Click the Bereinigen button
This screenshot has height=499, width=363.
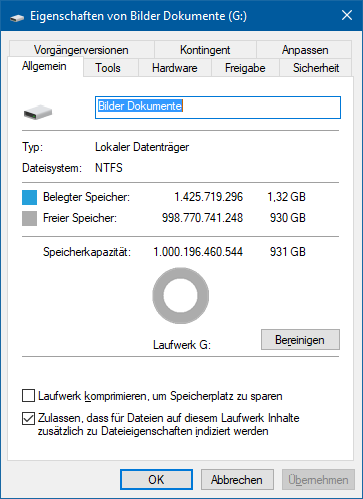300,340
